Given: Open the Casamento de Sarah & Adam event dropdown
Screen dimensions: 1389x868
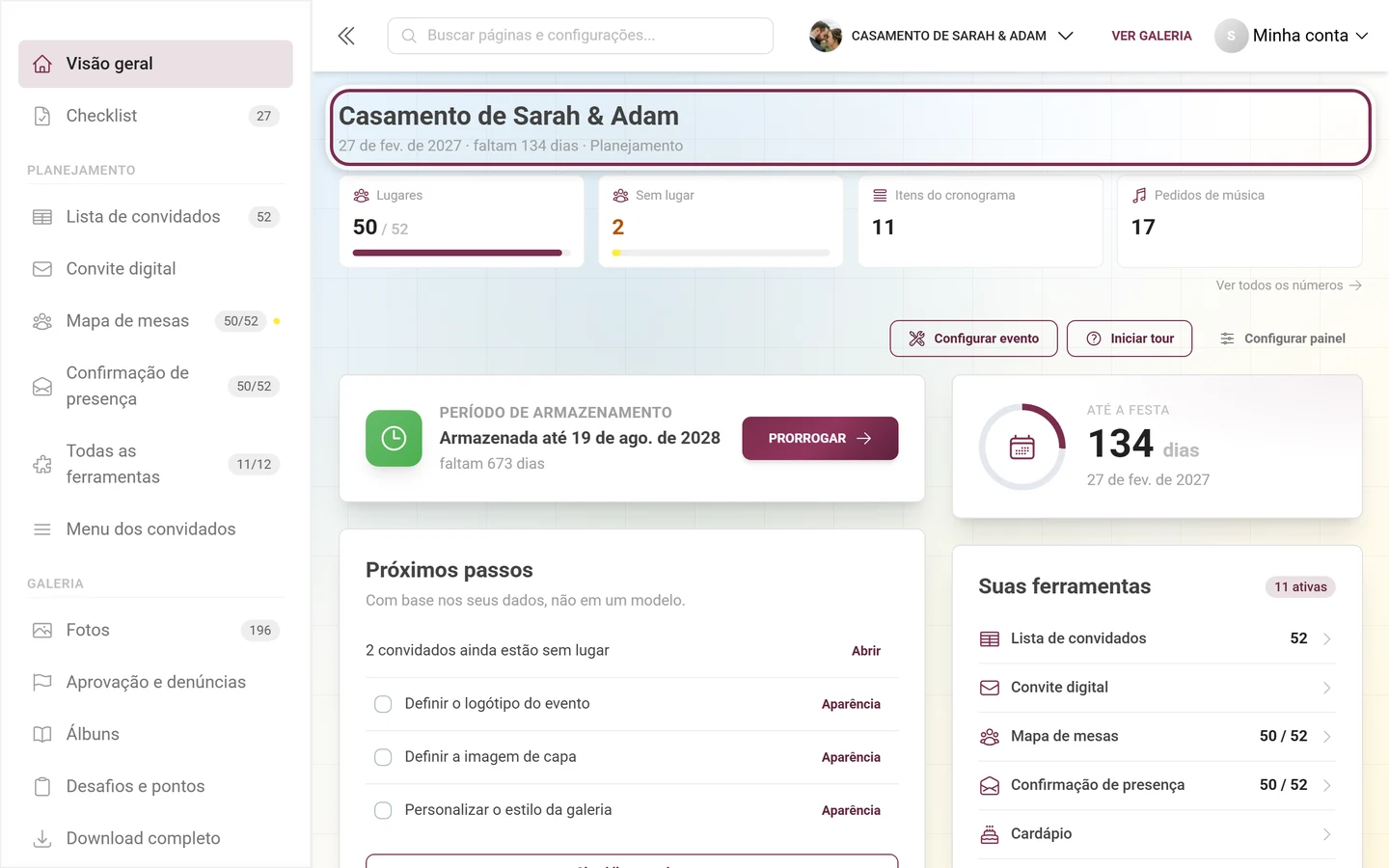Looking at the screenshot, I should click(941, 36).
